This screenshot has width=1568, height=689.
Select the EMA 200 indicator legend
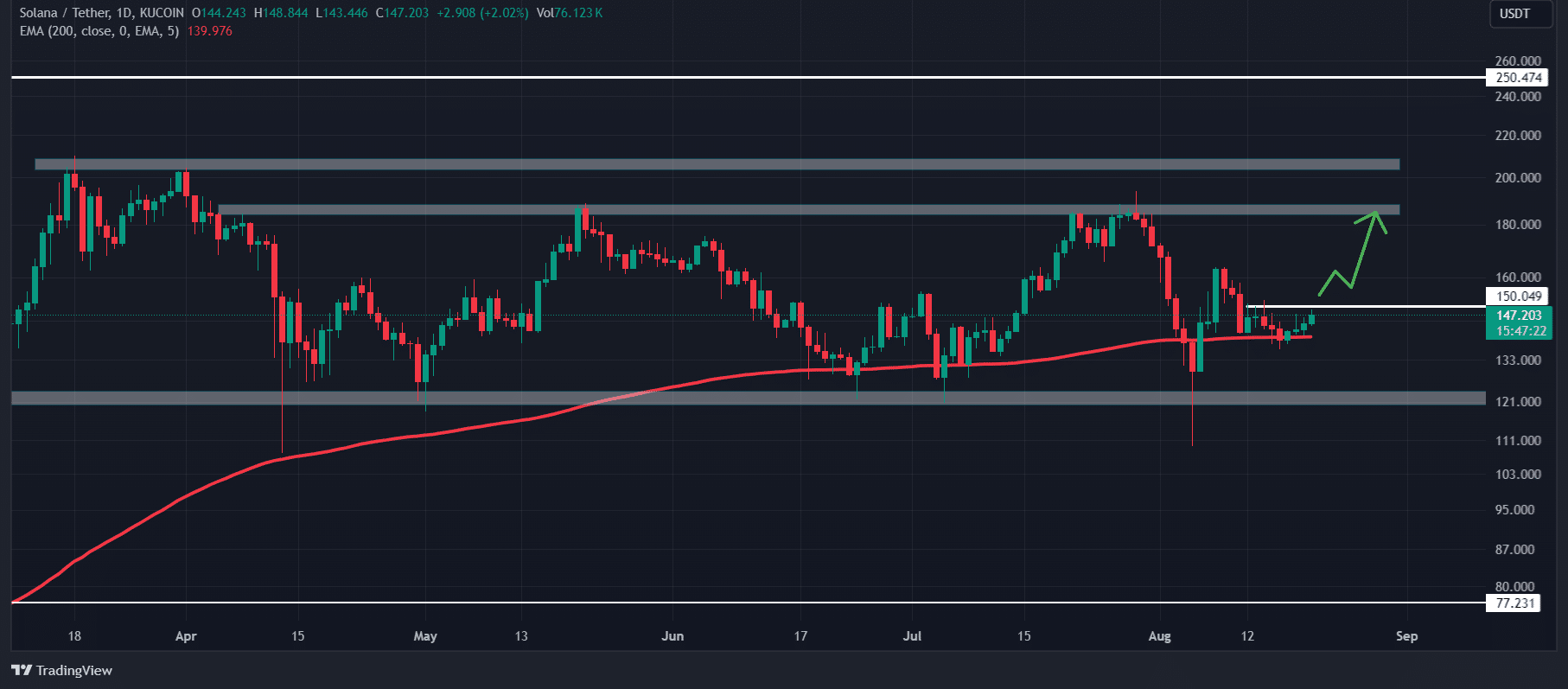99,31
